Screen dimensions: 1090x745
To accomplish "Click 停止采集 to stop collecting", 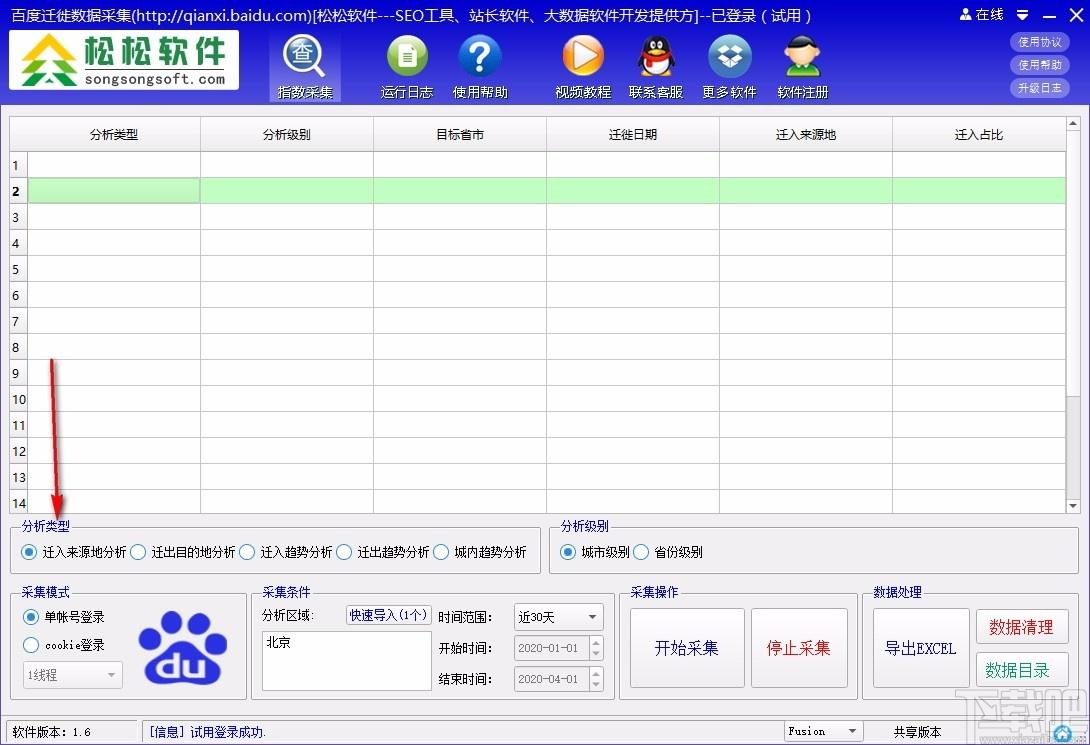I will pos(799,648).
